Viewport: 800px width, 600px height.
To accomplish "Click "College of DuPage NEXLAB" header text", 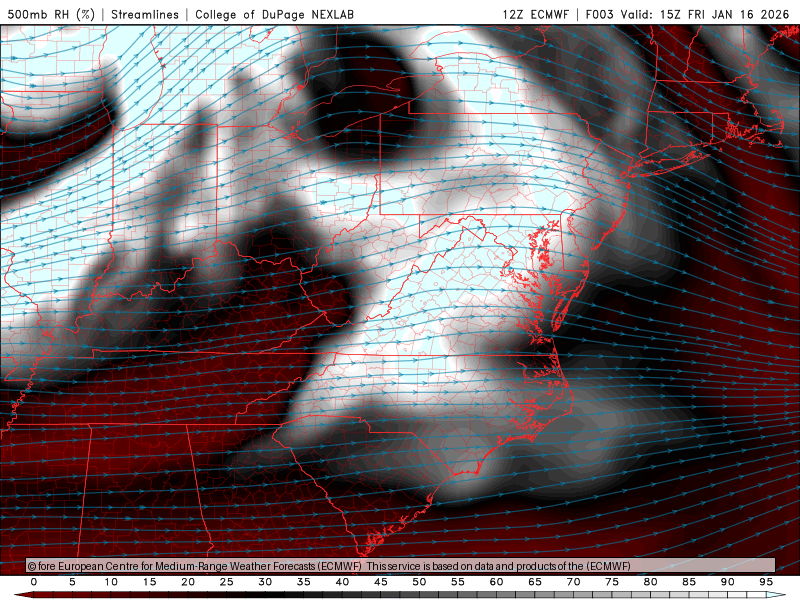I will click(x=274, y=14).
